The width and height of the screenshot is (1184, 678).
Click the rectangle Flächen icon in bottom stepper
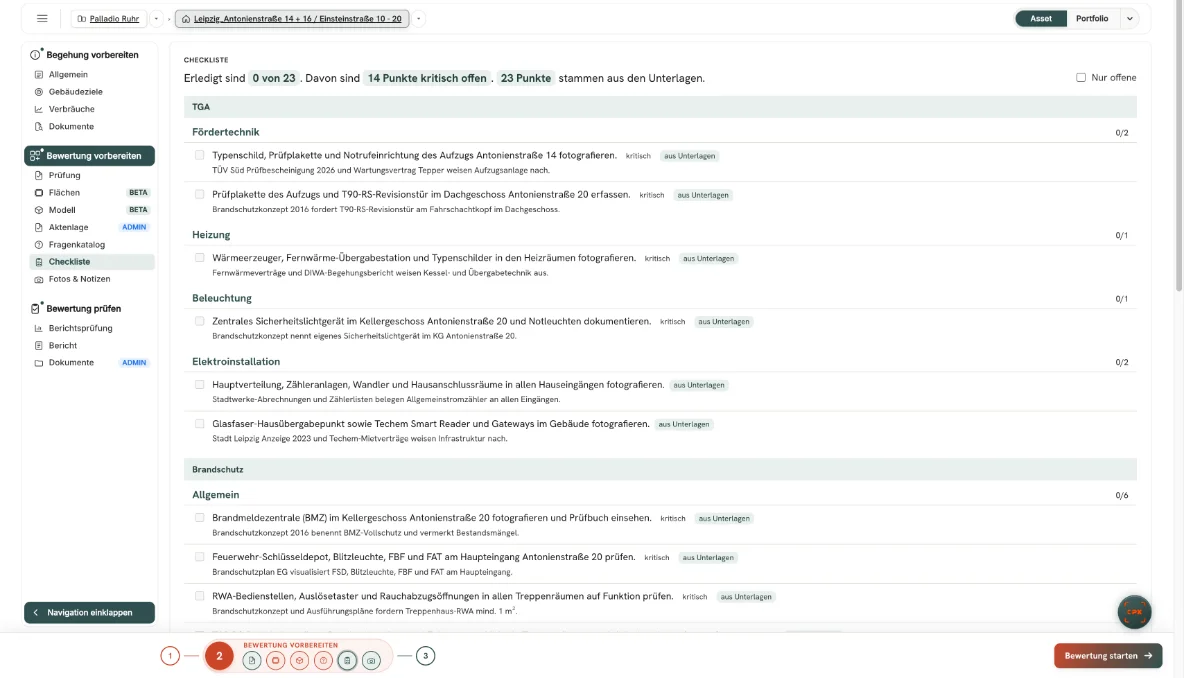pos(276,661)
